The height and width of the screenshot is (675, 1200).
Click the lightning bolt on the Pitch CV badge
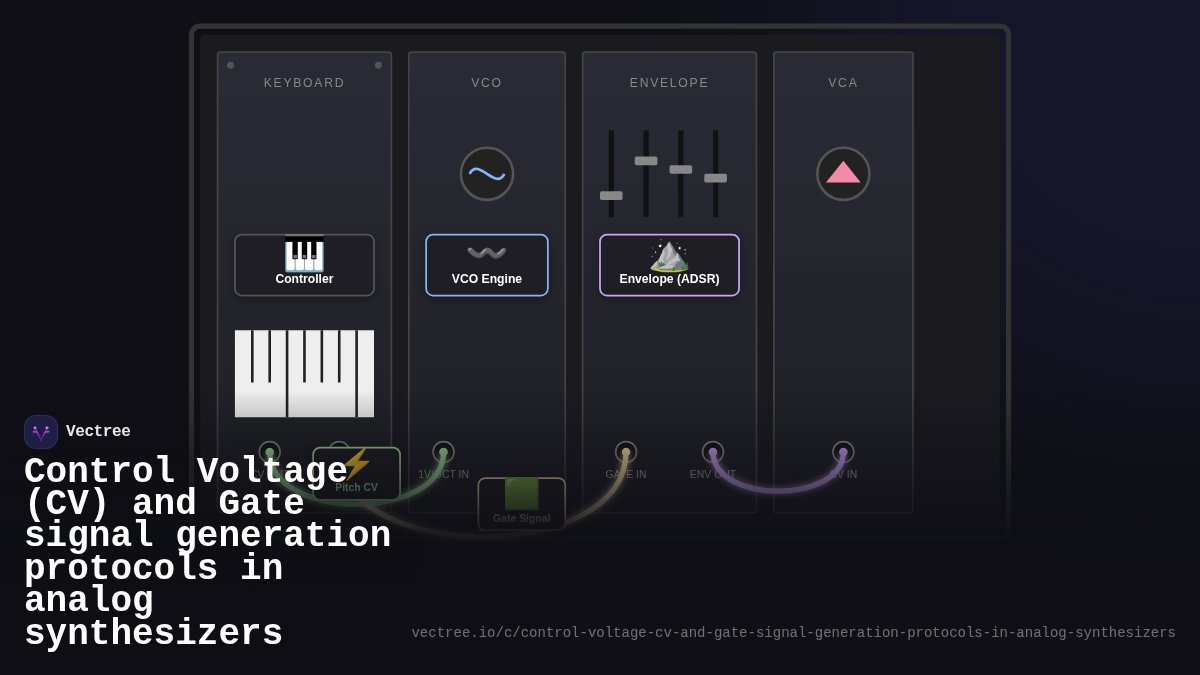(x=355, y=463)
